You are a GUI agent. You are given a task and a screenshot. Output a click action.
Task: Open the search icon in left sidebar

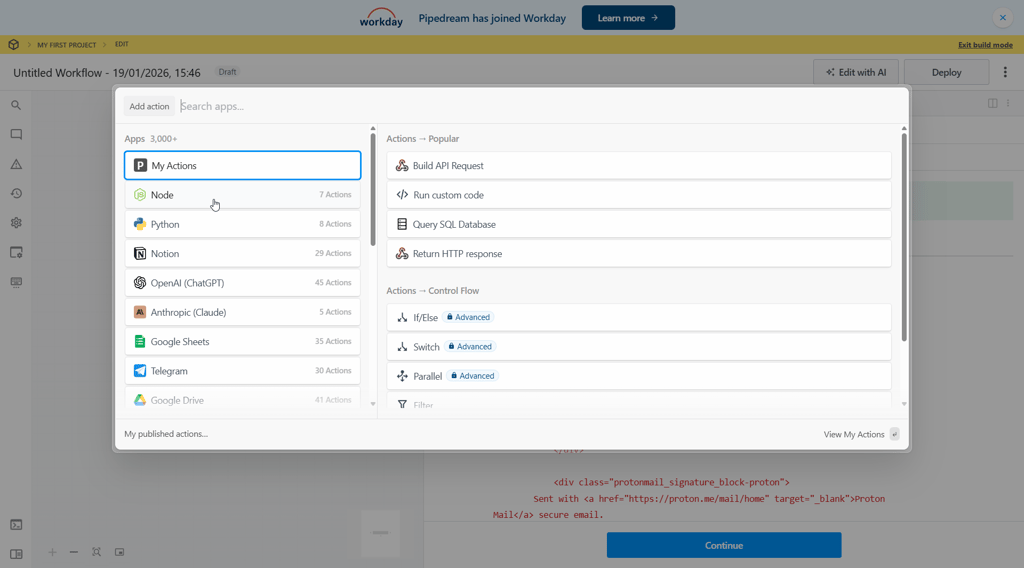click(x=16, y=105)
